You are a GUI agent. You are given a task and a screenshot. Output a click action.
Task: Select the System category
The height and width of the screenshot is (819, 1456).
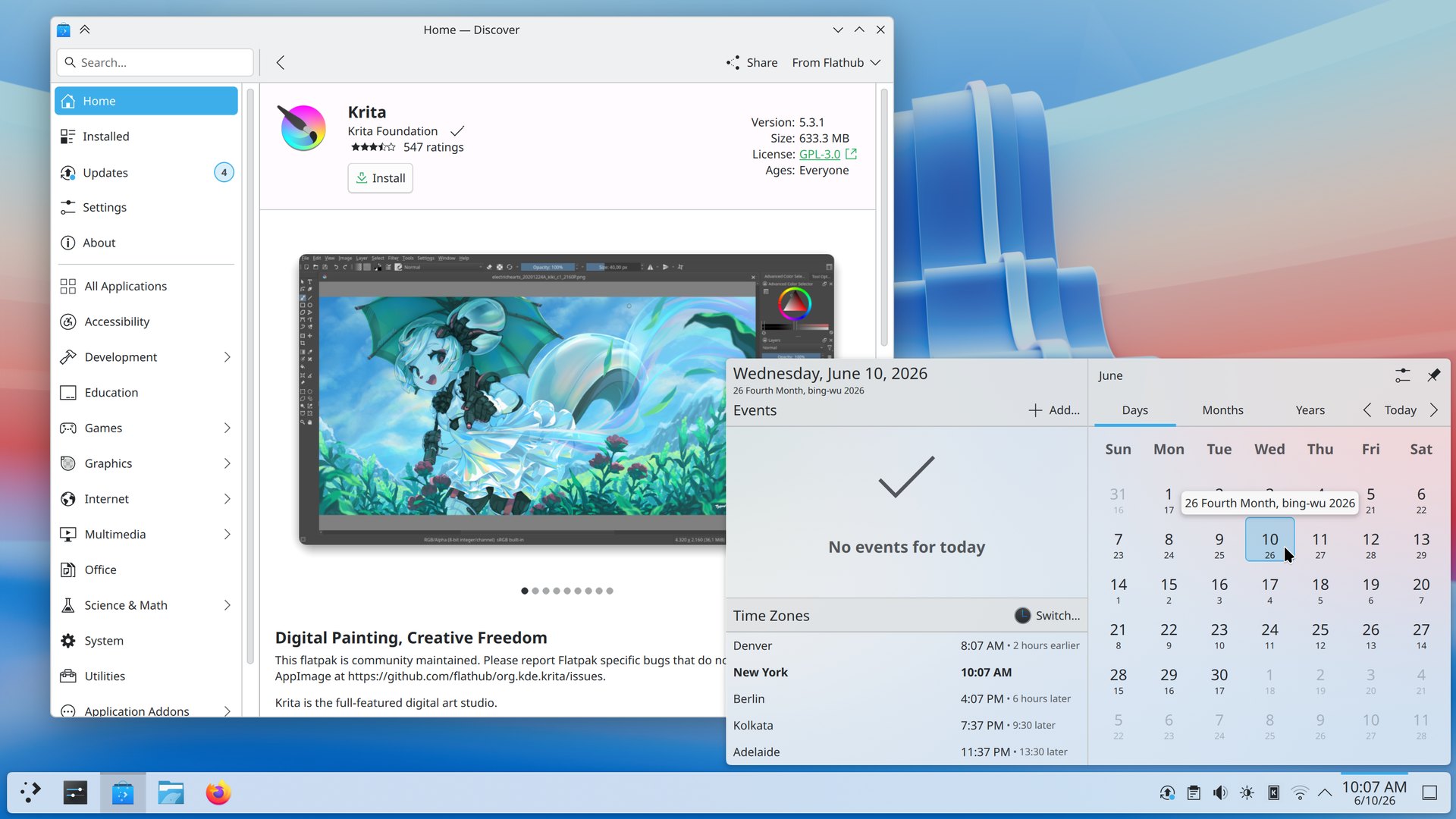(x=146, y=641)
